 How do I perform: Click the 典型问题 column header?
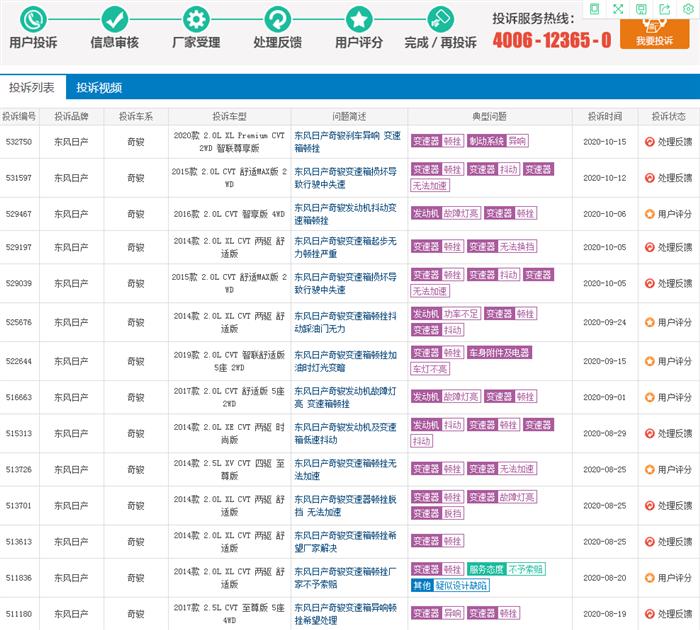click(489, 117)
